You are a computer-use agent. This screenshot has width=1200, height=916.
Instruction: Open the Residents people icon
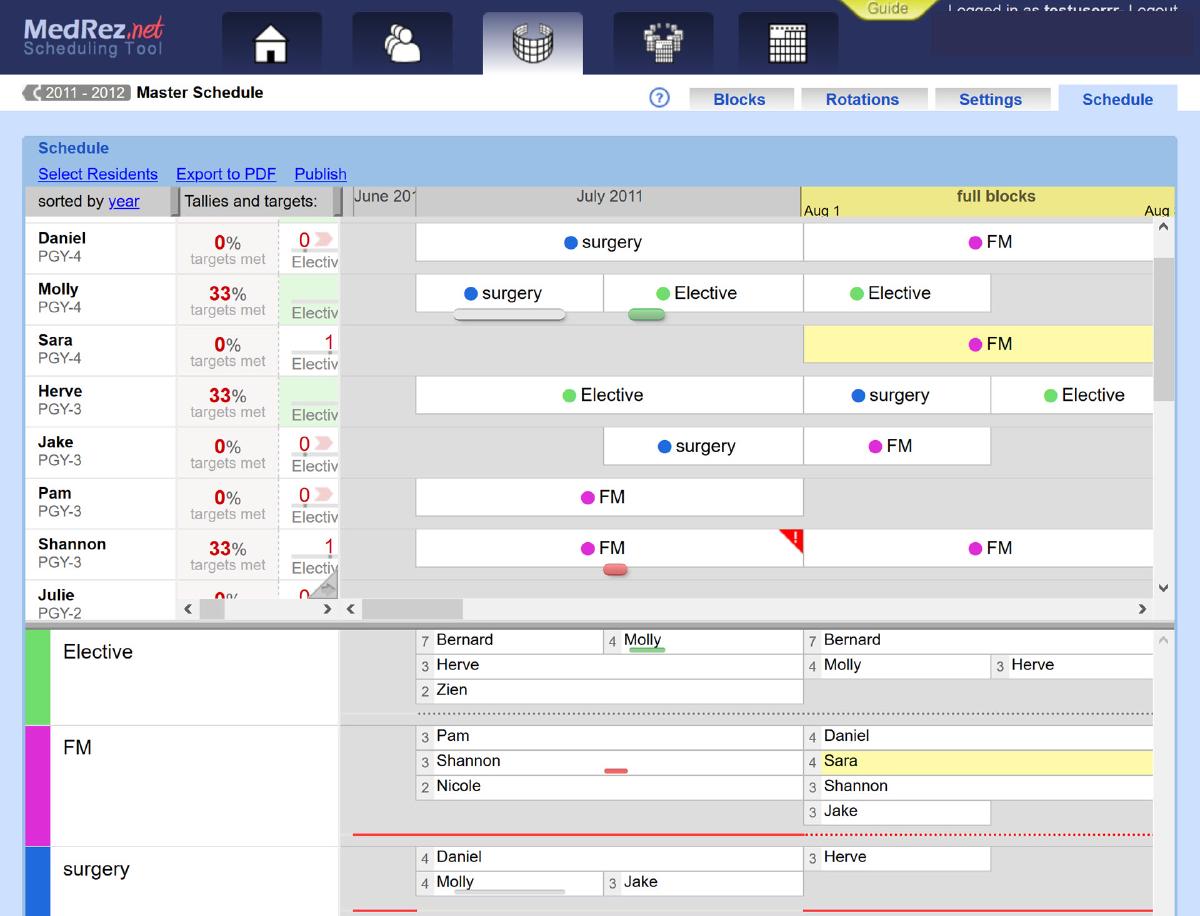pyautogui.click(x=402, y=44)
